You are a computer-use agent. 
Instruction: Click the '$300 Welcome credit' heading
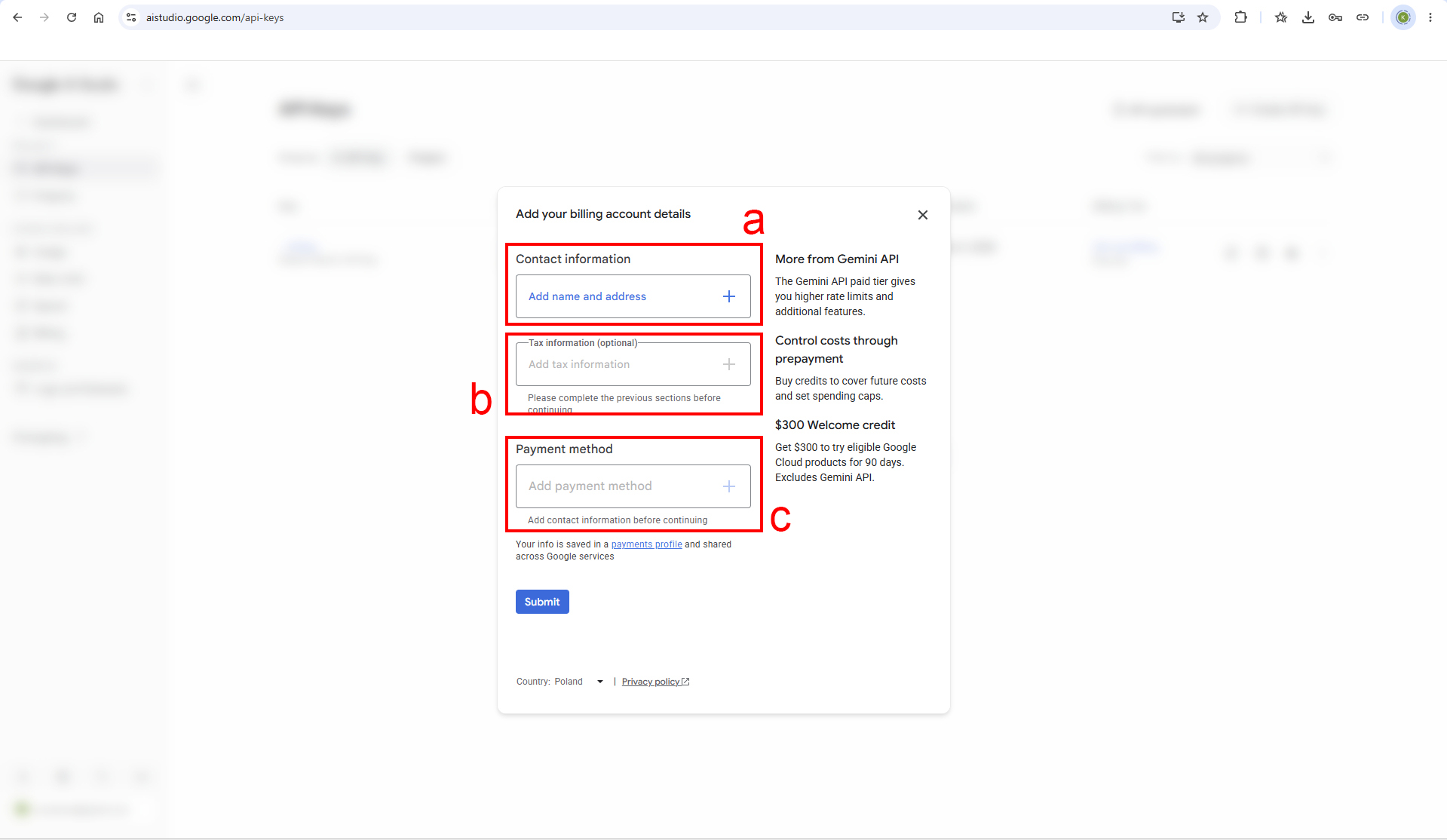click(835, 425)
